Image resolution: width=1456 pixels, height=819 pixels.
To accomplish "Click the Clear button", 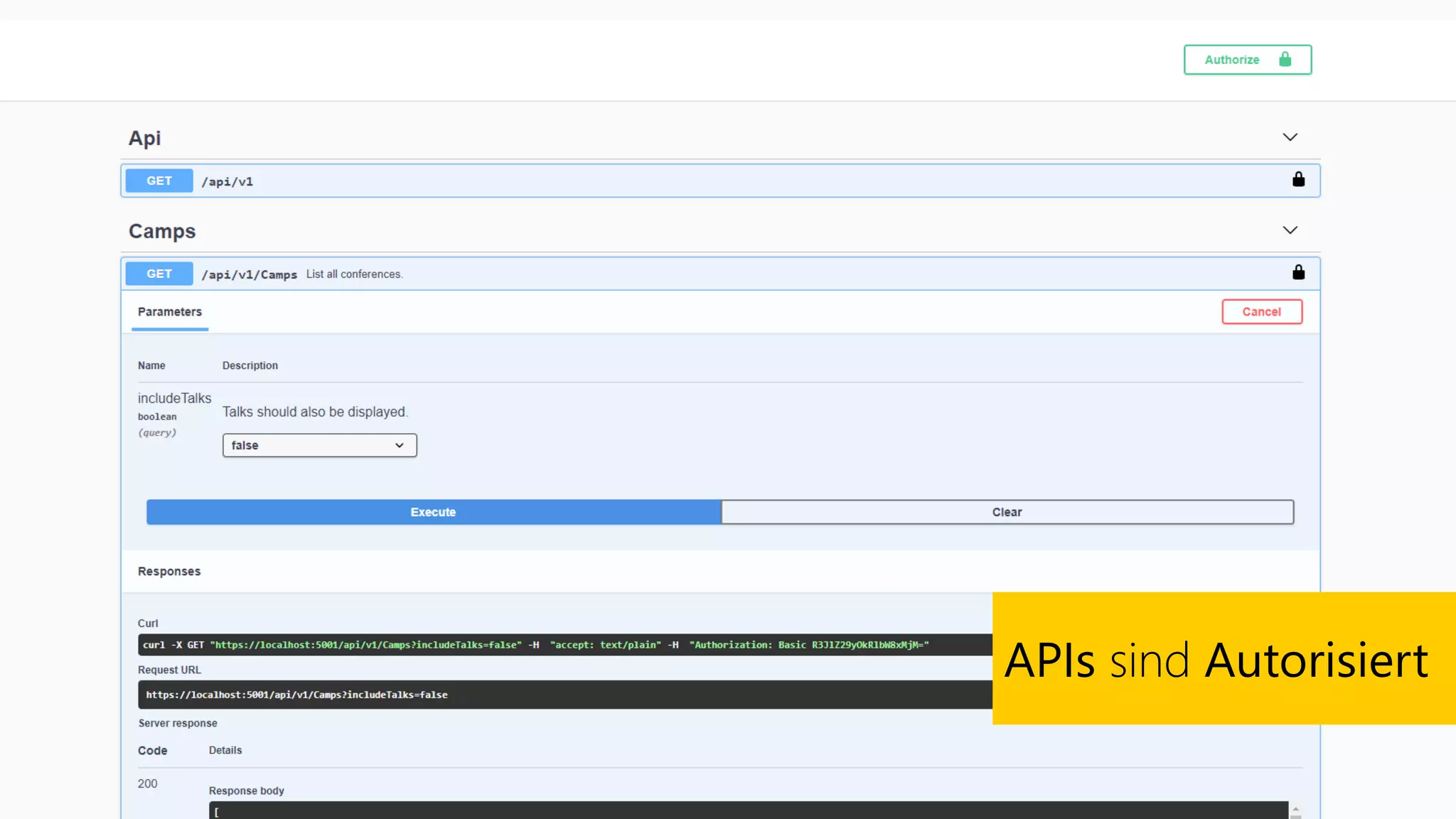I will (x=1007, y=512).
